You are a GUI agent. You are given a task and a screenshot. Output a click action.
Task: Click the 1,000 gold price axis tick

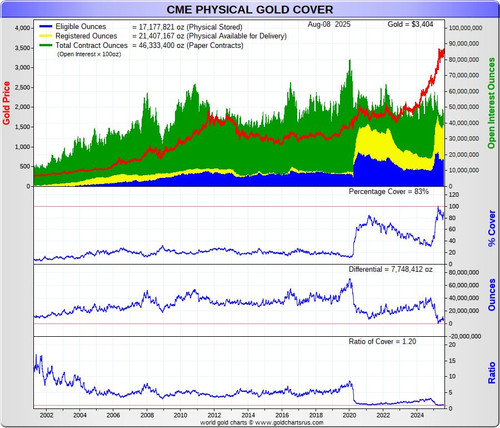[22, 147]
